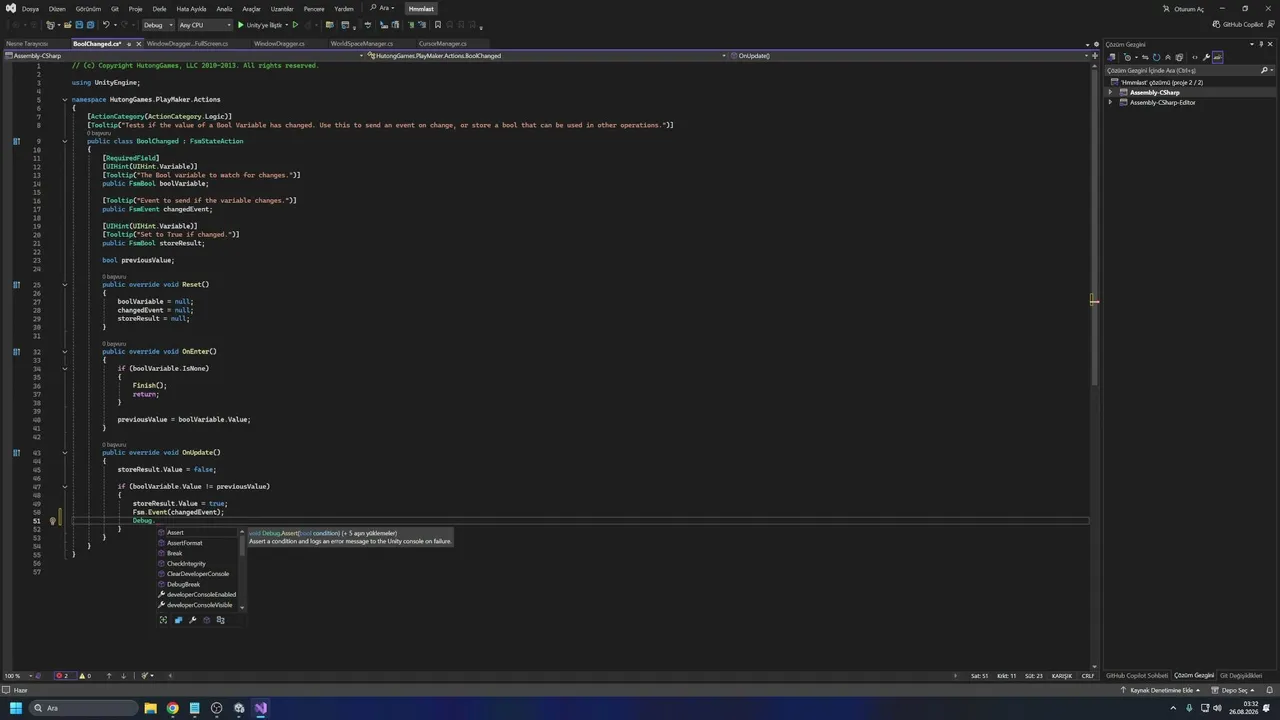Click the Solution Explorer collapse all icon
The height and width of the screenshot is (720, 1280).
click(x=1168, y=57)
